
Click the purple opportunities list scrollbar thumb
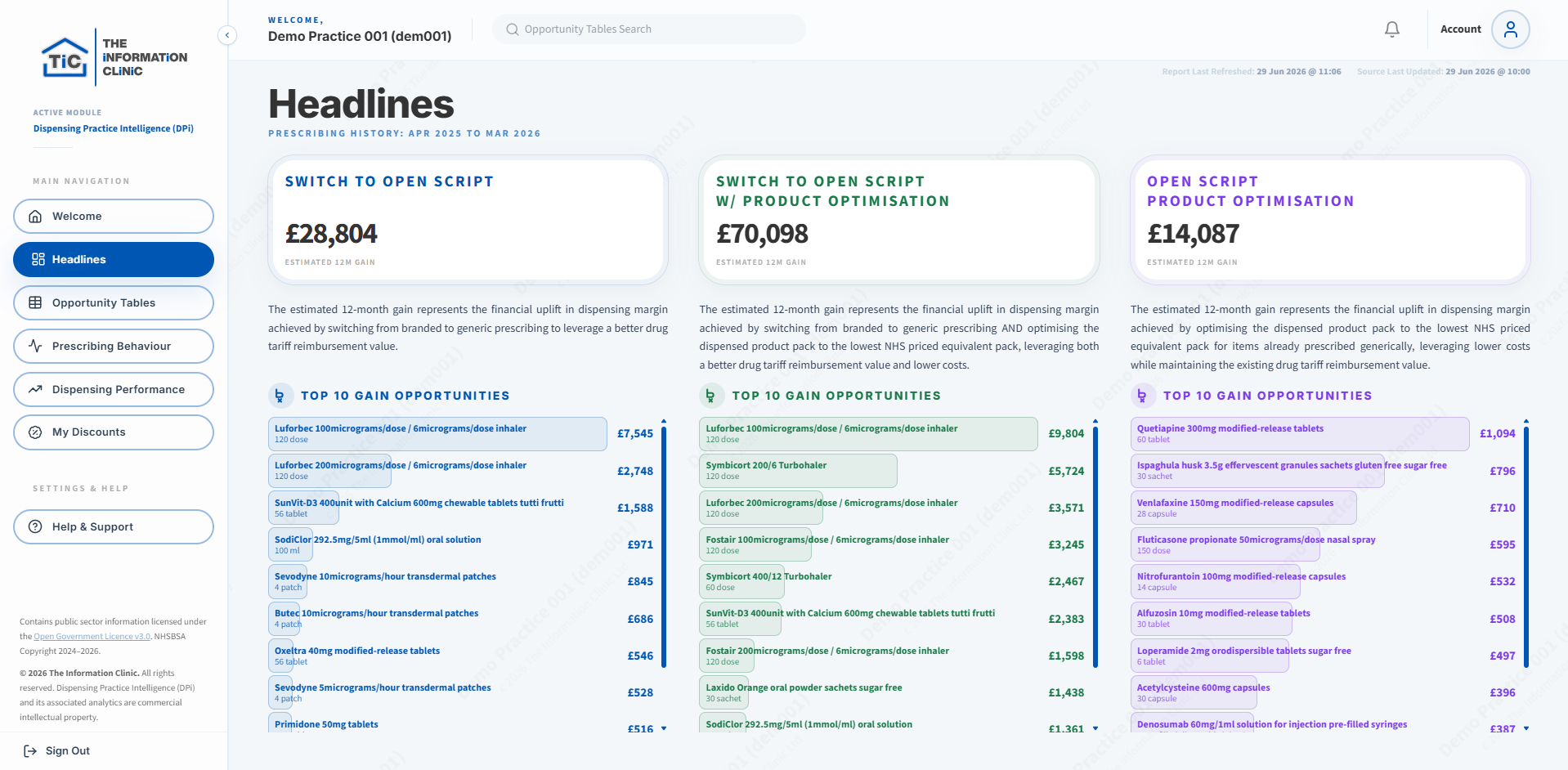pos(1525,546)
